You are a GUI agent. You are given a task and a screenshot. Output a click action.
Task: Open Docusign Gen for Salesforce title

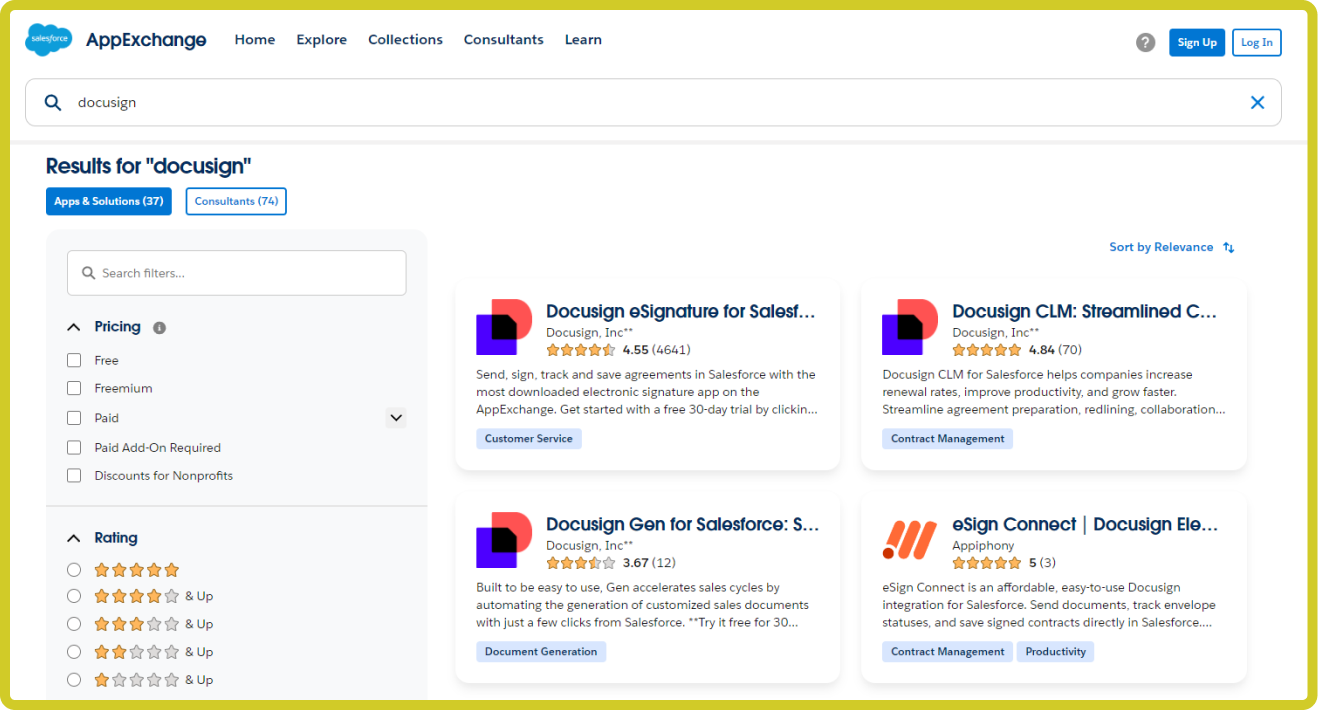click(683, 524)
